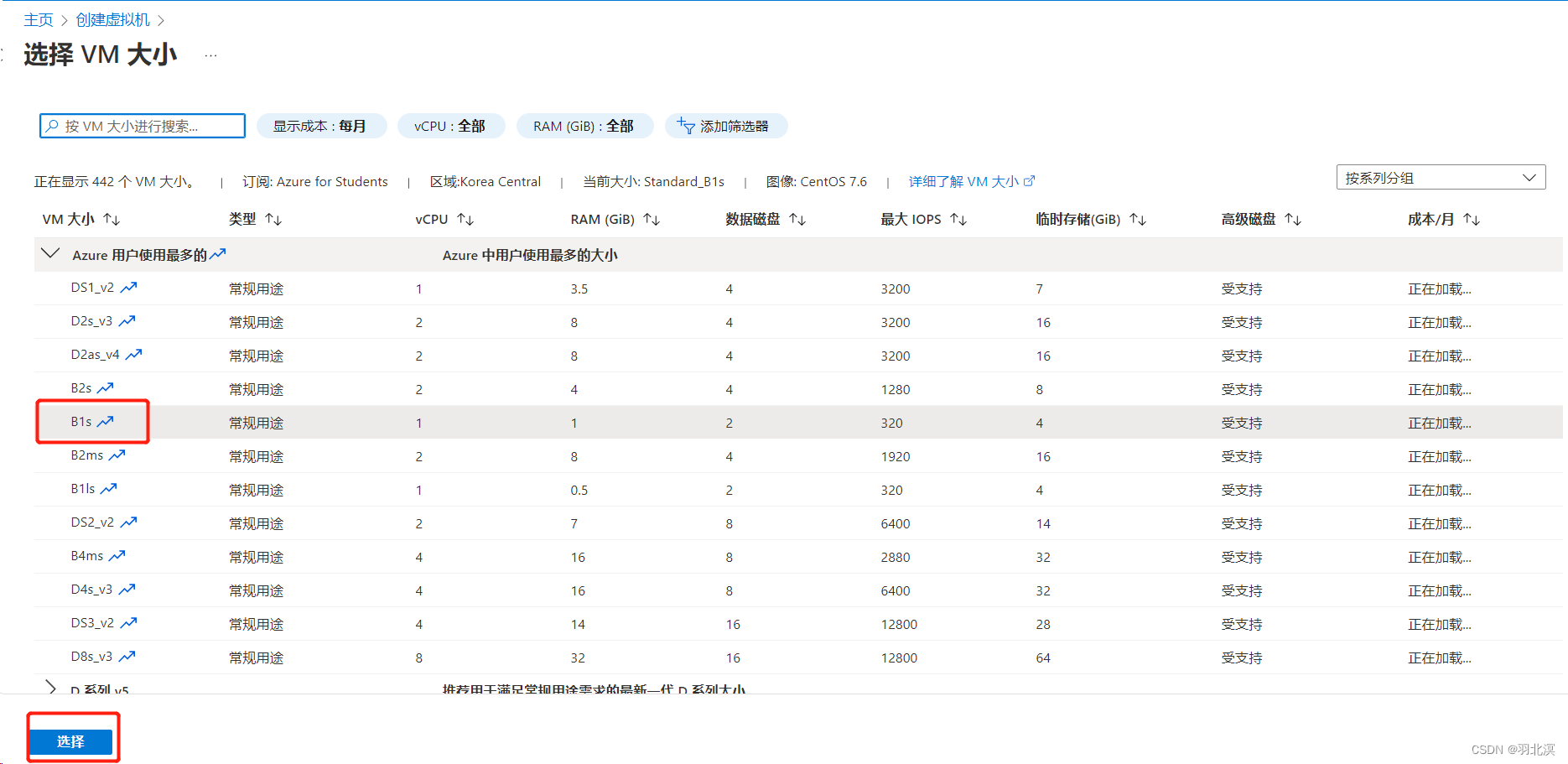Click temp storage 64 in D8s_v3 row

click(1043, 658)
